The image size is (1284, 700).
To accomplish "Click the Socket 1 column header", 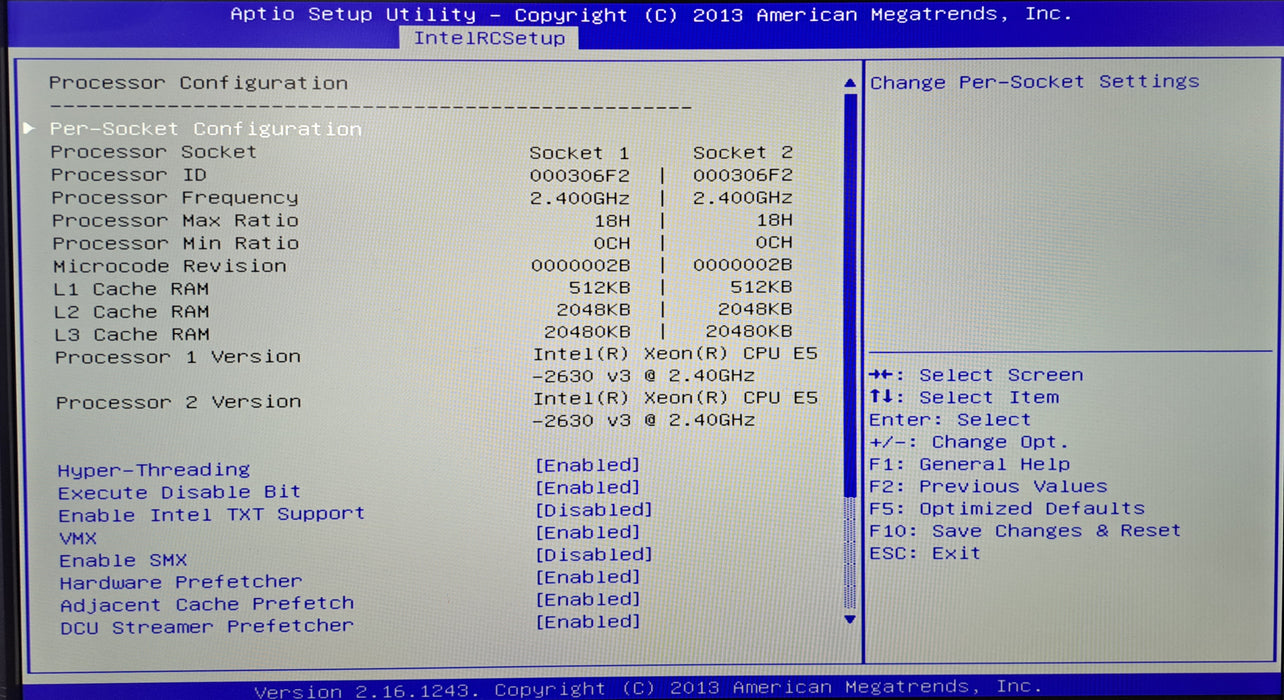I will click(580, 153).
